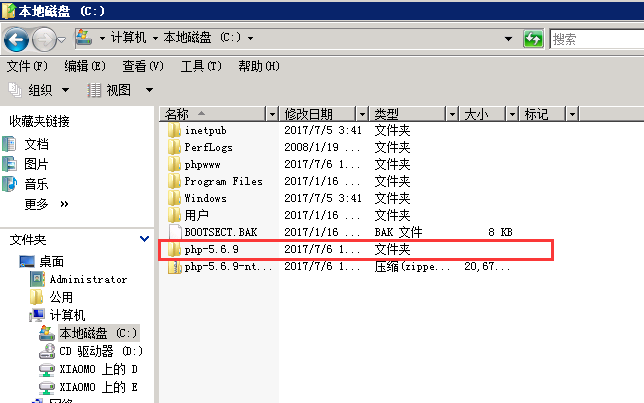Open the 工具(T) menu
The image size is (644, 403).
click(x=201, y=66)
